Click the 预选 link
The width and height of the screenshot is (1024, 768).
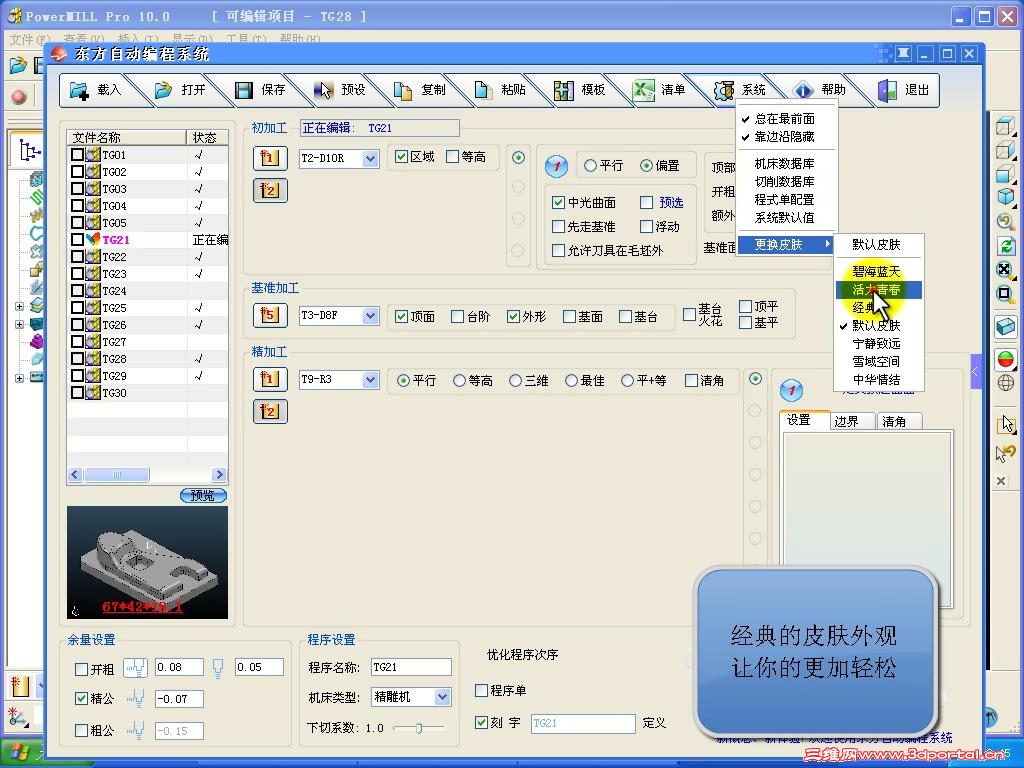(671, 203)
